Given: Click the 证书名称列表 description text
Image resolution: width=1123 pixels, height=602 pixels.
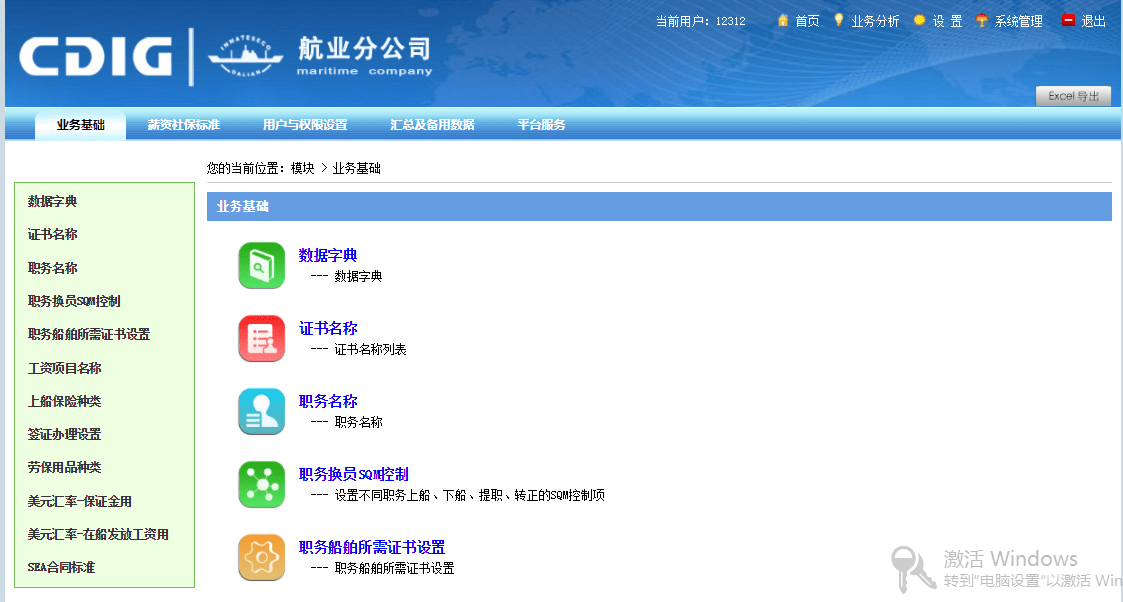Looking at the screenshot, I should coord(370,349).
